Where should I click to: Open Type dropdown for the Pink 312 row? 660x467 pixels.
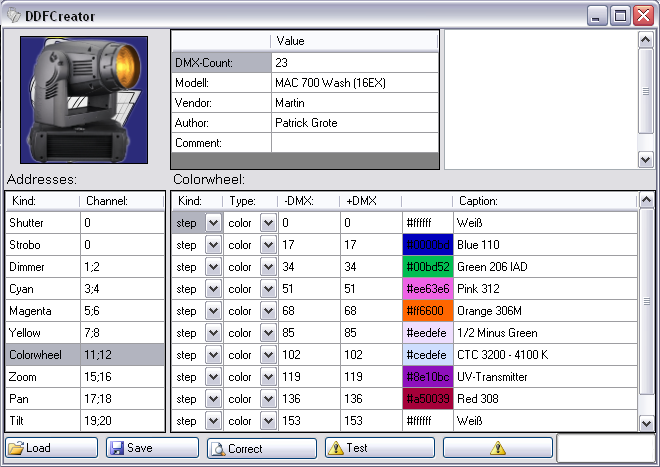[x=267, y=289]
